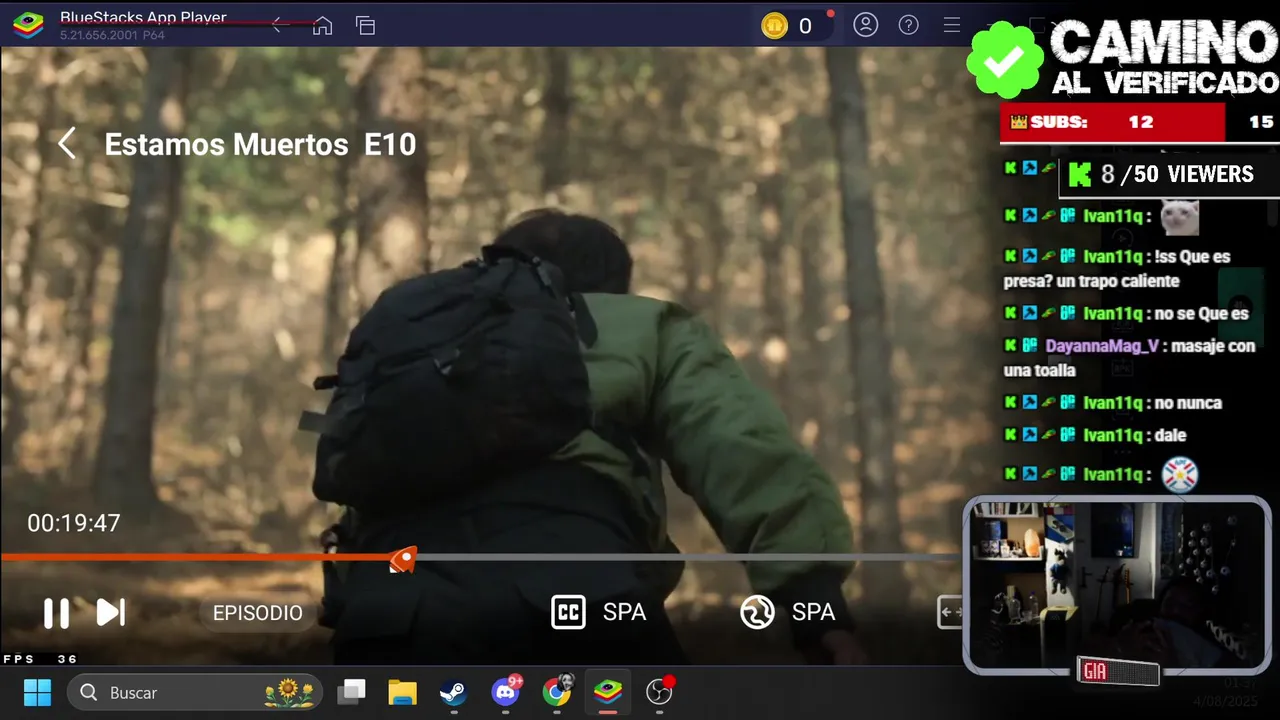This screenshot has height=720, width=1280.
Task: Go back from the Estamos Muertos player
Action: pos(67,144)
